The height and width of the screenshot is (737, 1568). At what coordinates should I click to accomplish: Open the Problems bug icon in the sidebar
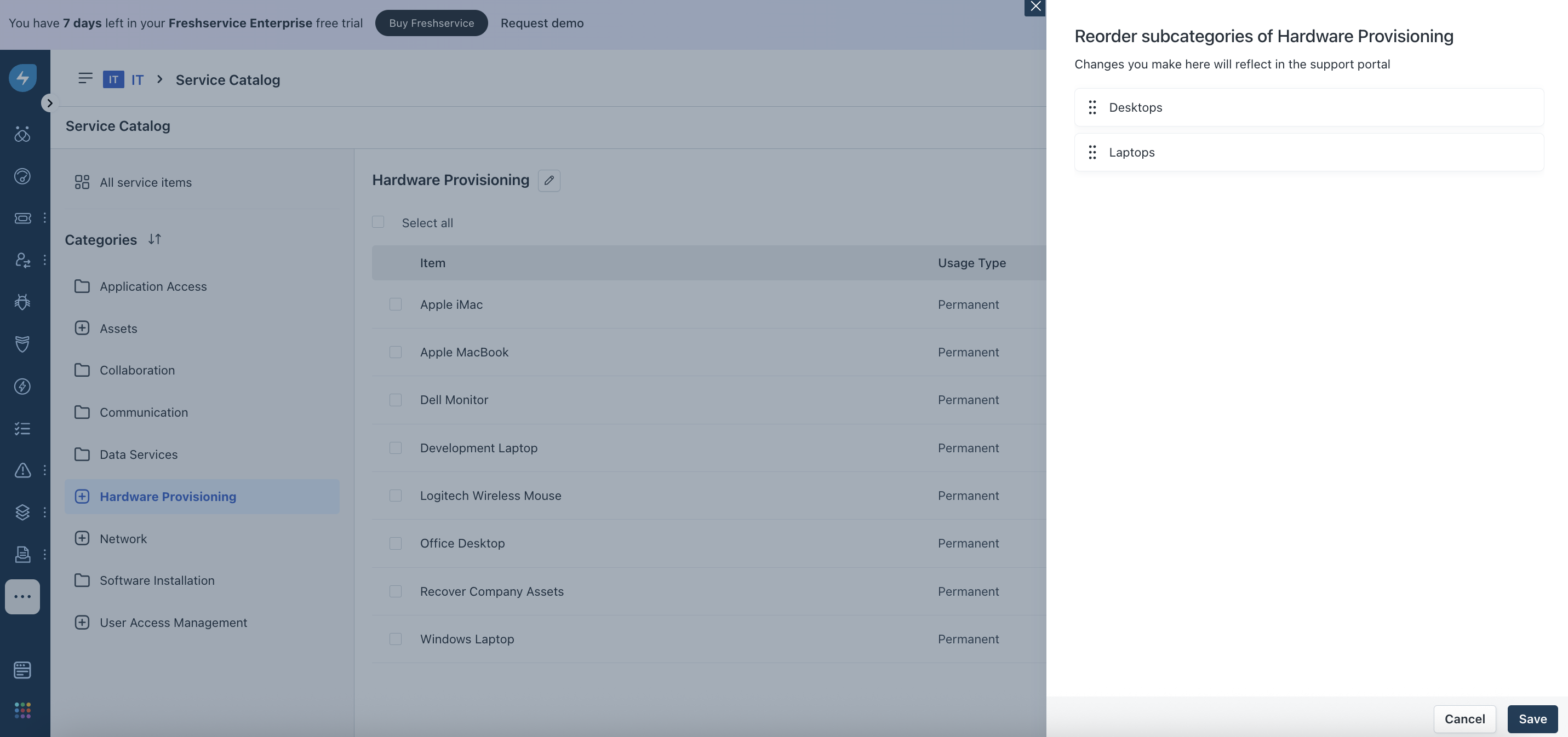point(22,302)
